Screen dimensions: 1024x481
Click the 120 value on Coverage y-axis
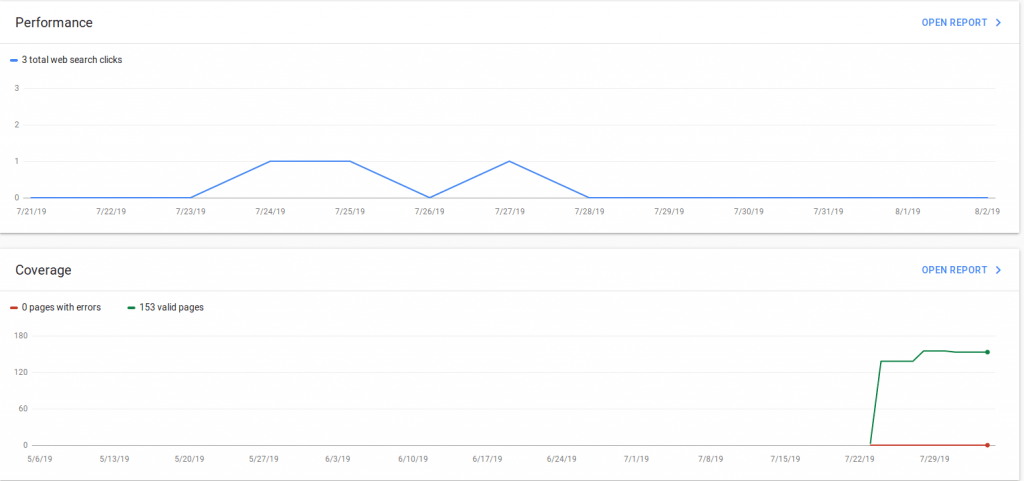coord(22,373)
